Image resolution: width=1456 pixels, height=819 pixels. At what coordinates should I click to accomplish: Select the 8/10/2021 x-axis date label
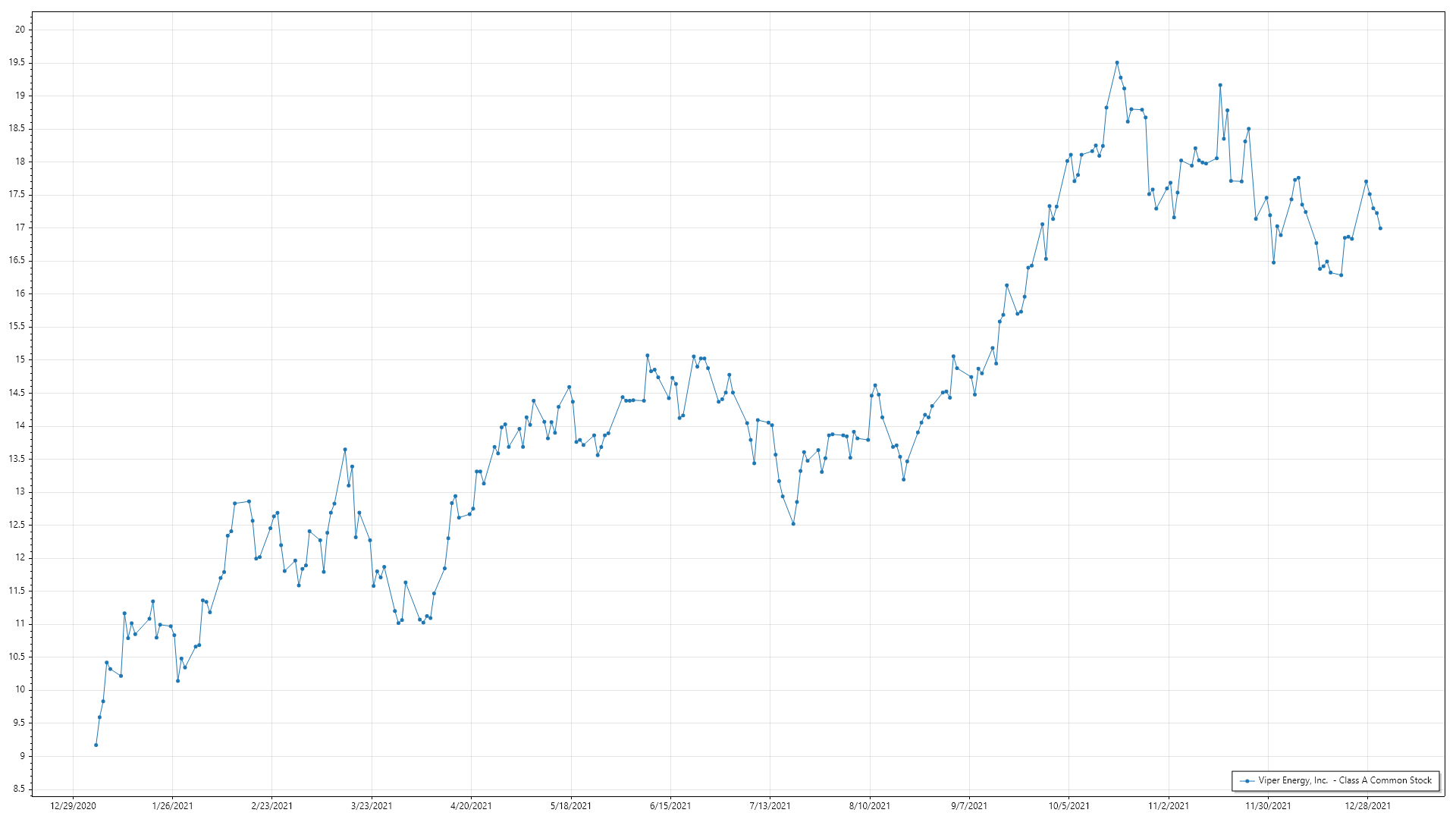point(869,805)
